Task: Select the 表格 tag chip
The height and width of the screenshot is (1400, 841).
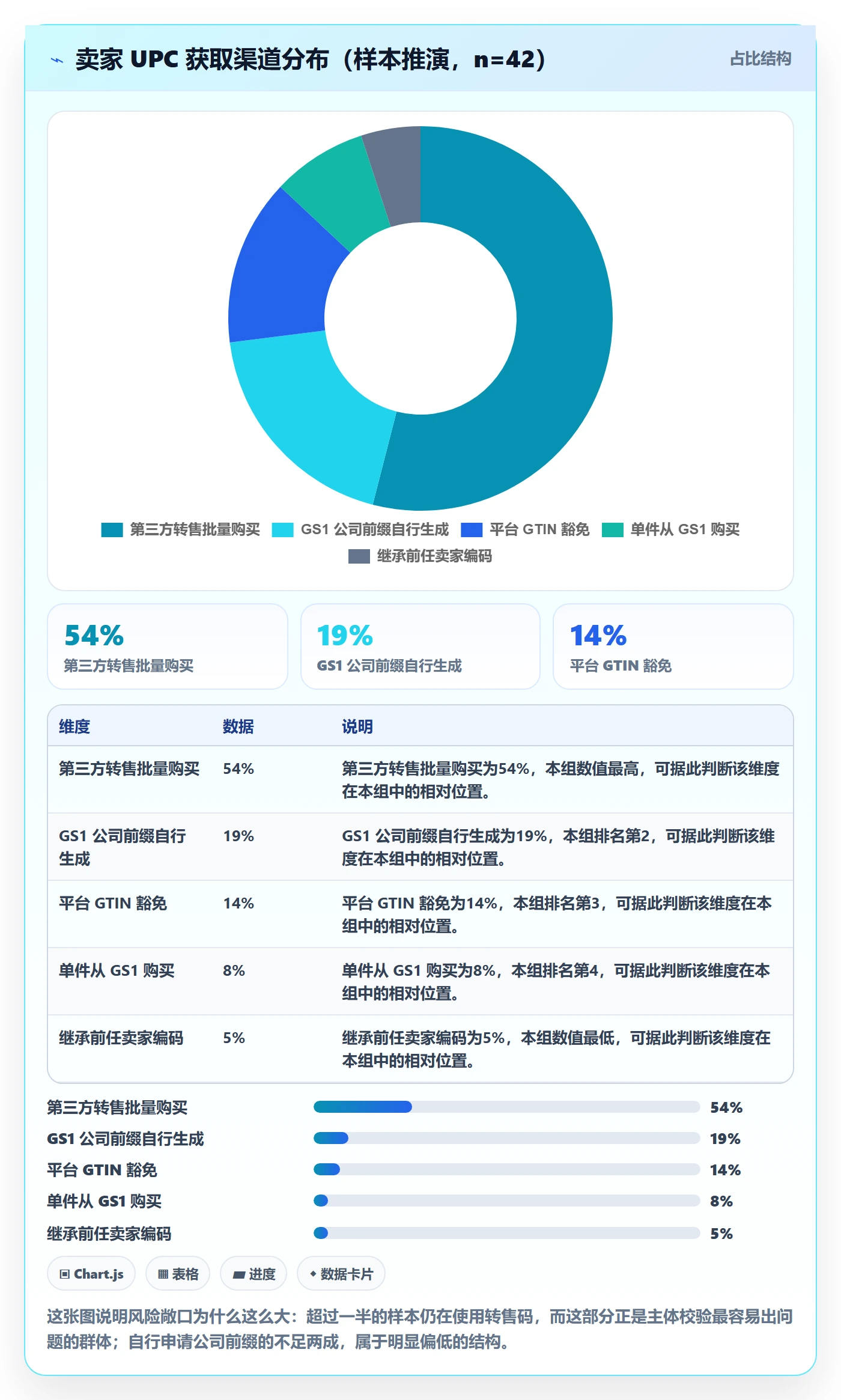Action: [178, 1273]
